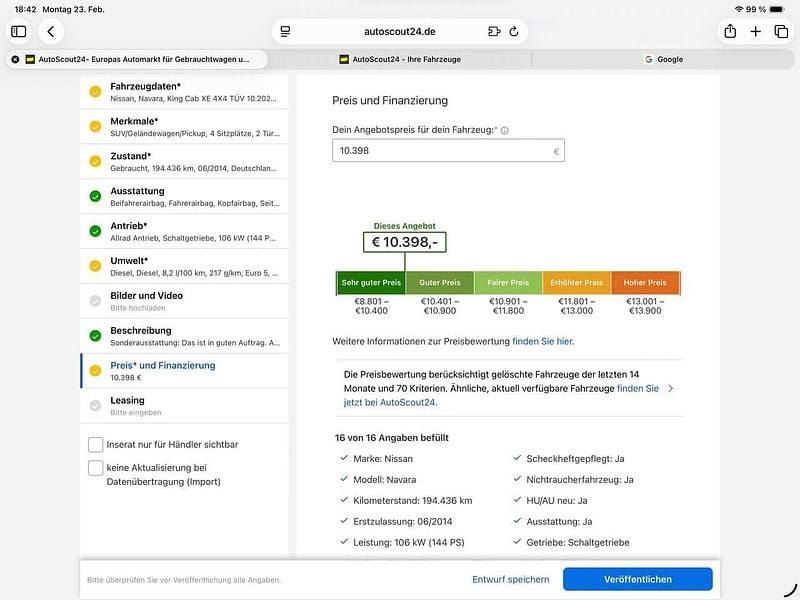Open a new tab with plus icon

pyautogui.click(x=756, y=32)
